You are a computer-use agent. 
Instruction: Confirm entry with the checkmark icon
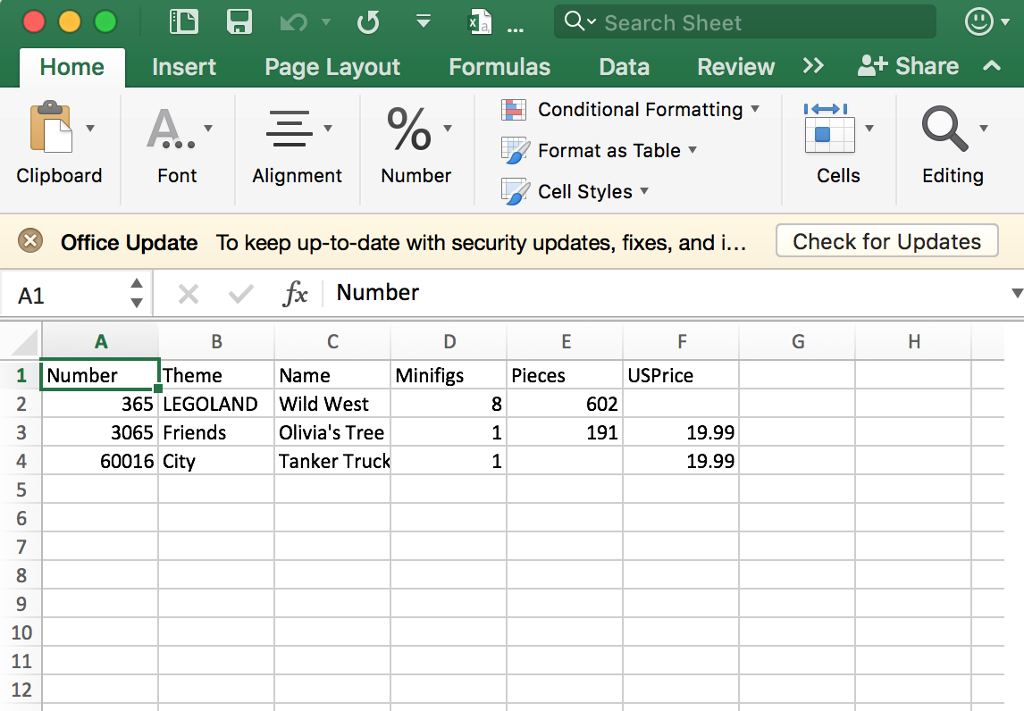pos(241,294)
